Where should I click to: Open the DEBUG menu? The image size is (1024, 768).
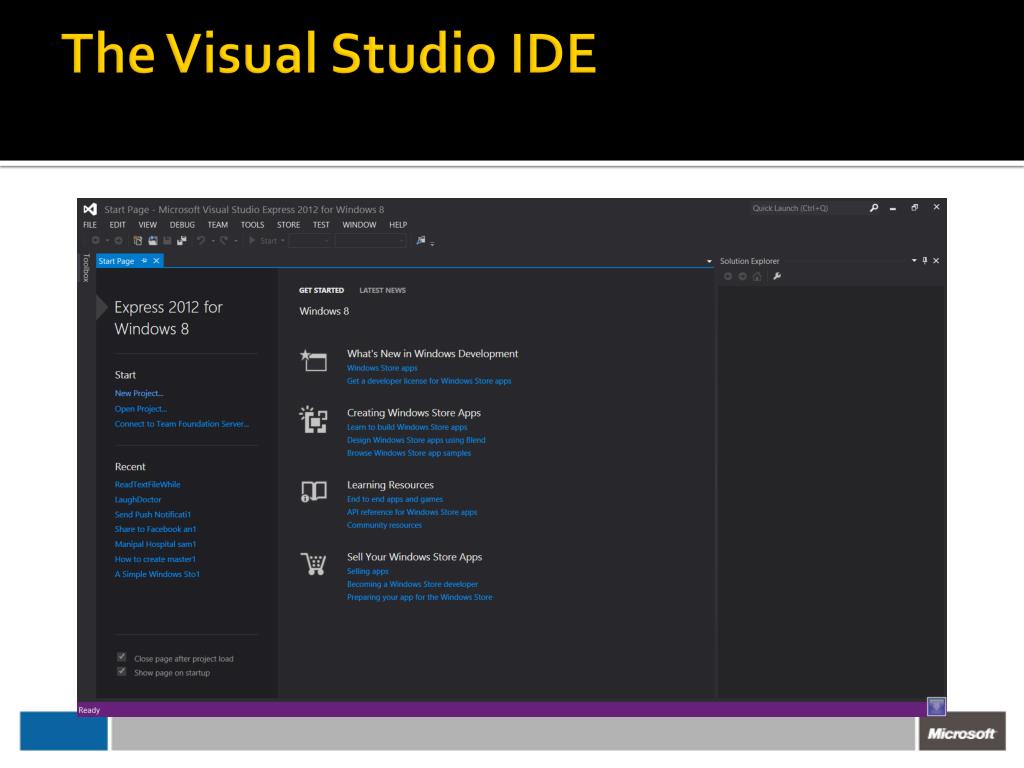[x=182, y=225]
